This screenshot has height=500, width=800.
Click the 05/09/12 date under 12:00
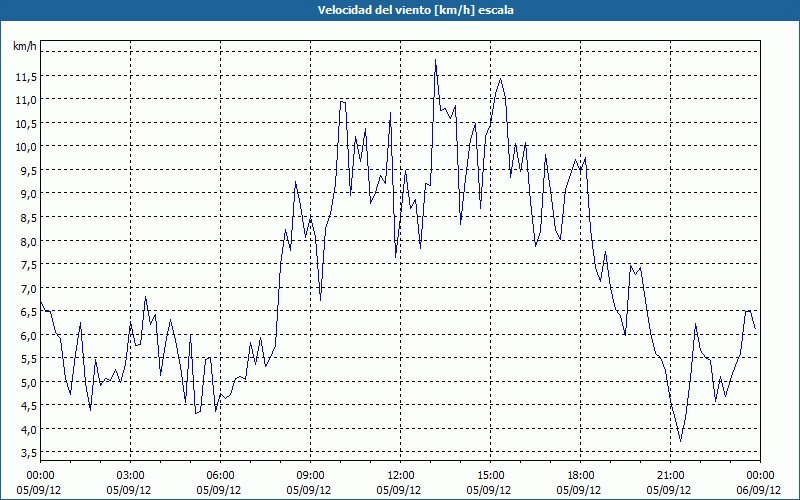click(399, 490)
